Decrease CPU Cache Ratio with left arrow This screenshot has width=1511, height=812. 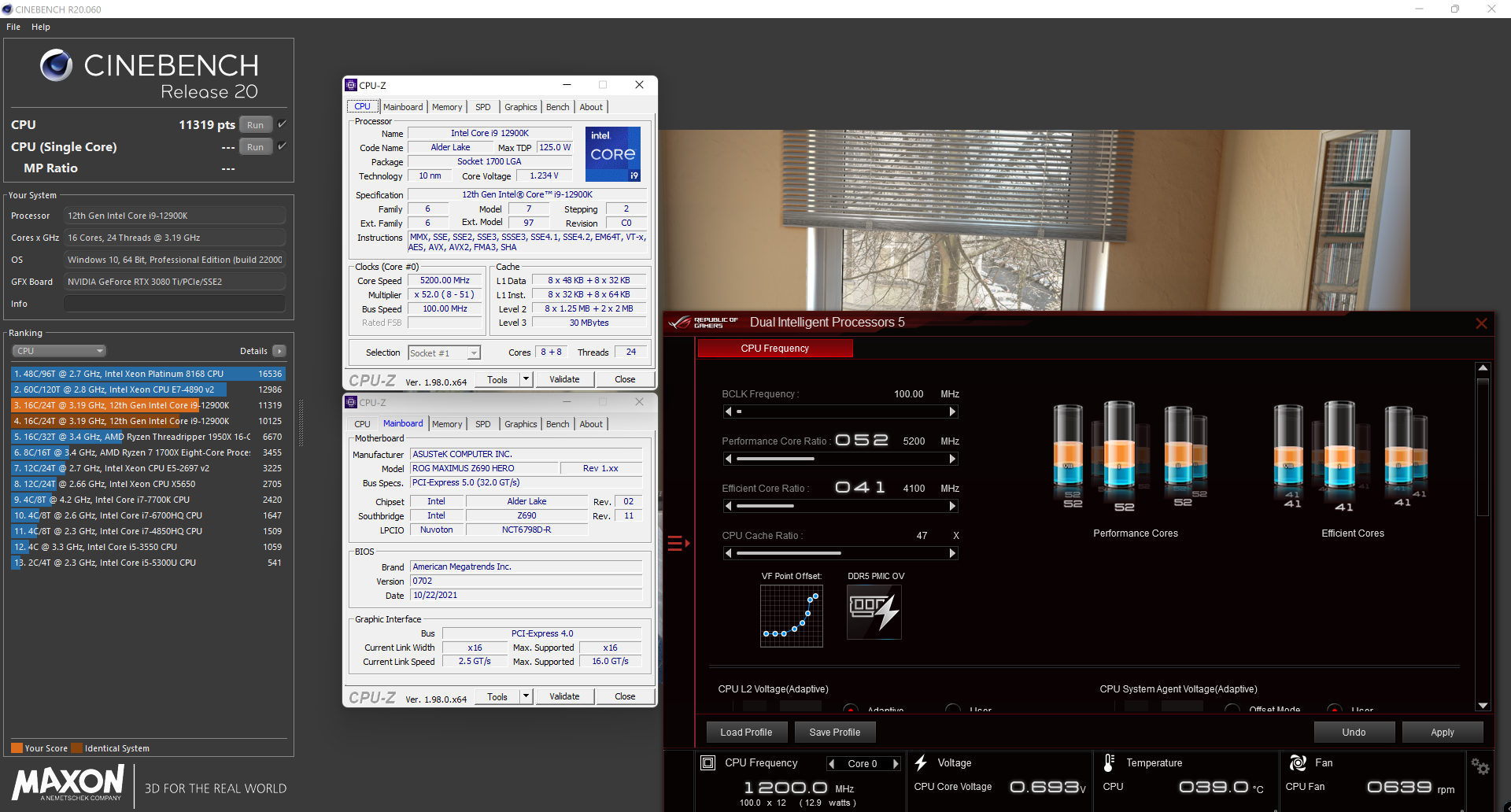[x=728, y=553]
